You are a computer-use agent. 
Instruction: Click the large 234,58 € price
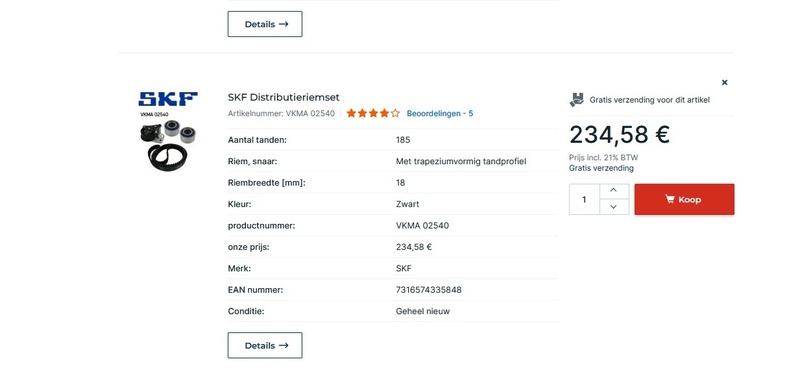click(619, 135)
